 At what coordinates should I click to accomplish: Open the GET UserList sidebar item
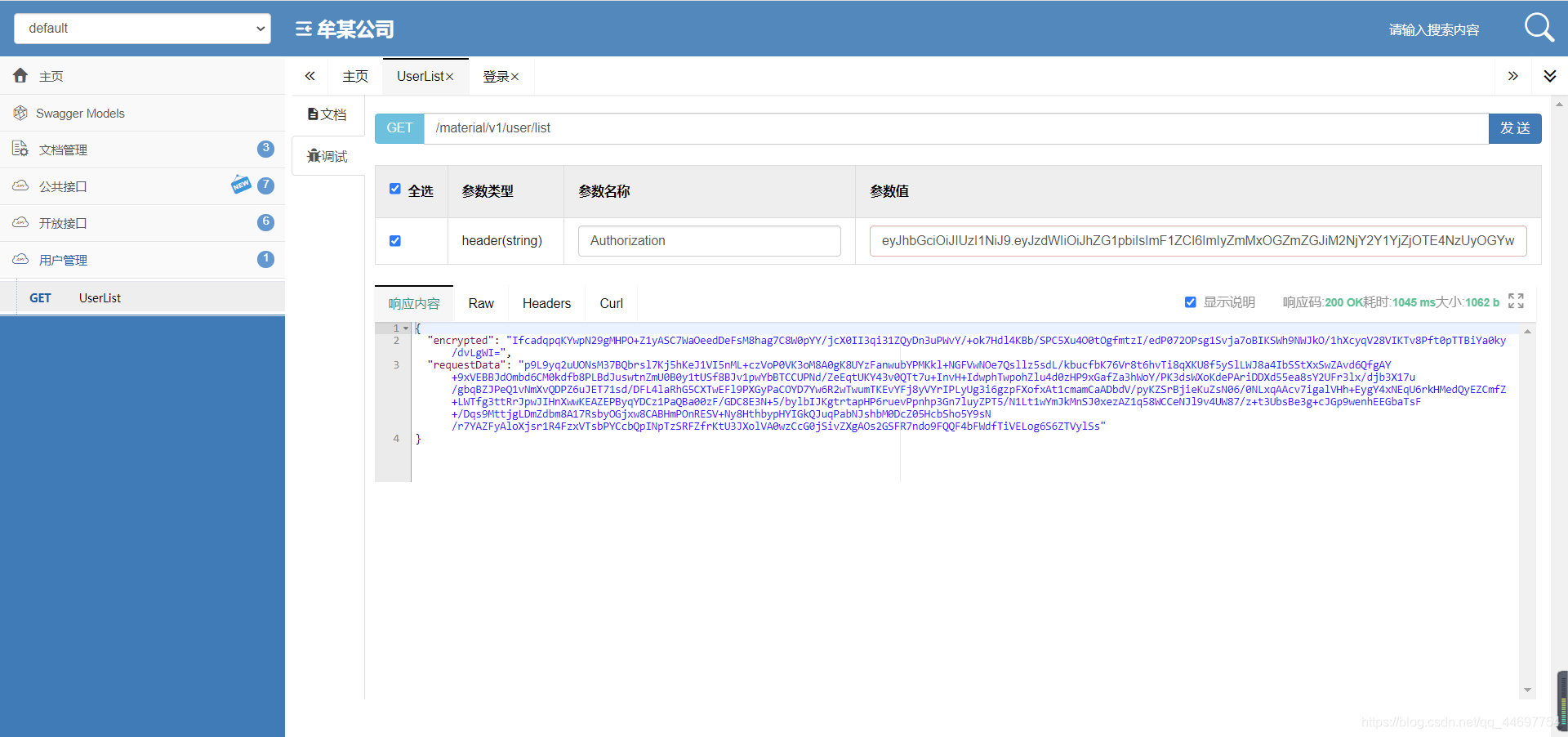(142, 298)
